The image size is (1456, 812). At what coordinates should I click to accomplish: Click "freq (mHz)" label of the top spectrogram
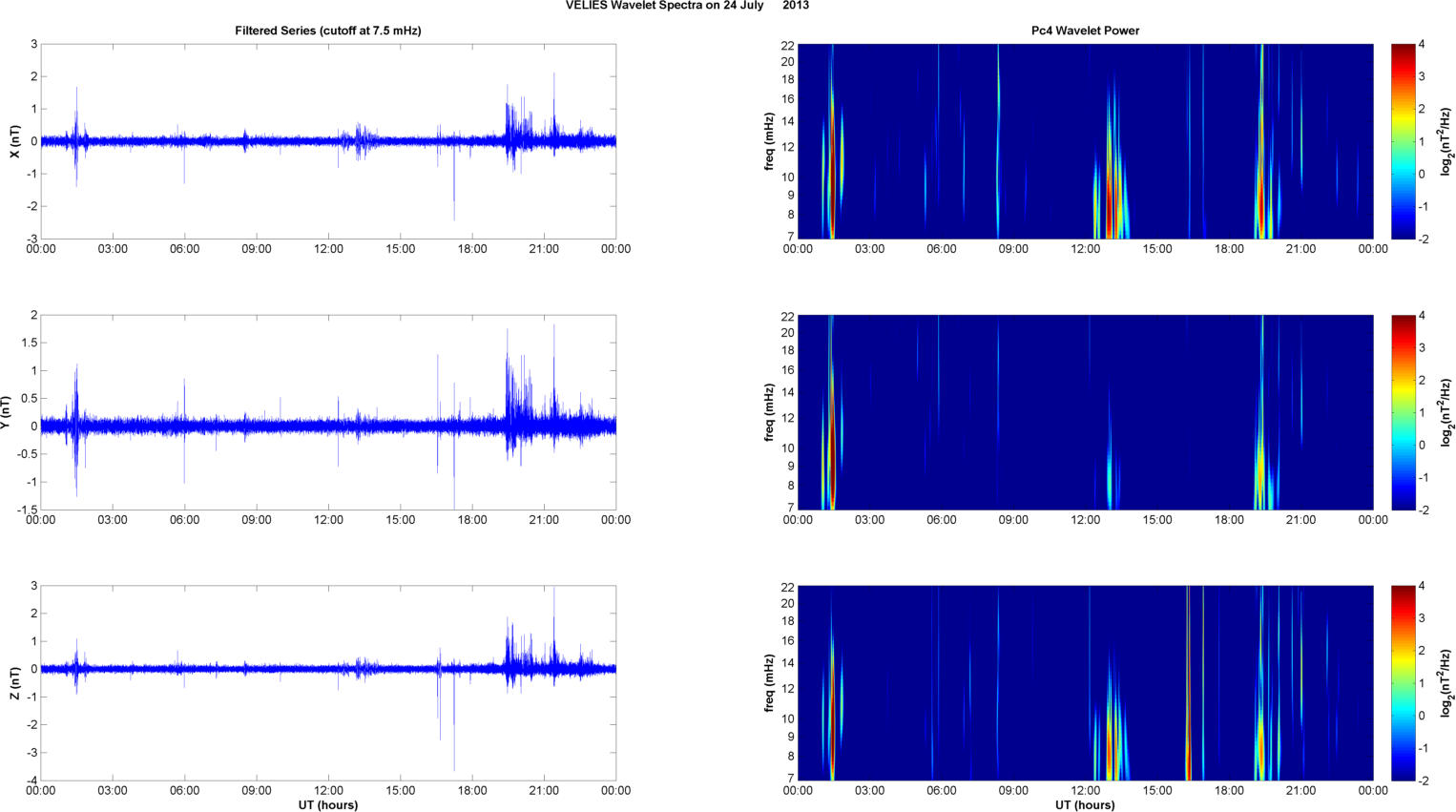[769, 141]
